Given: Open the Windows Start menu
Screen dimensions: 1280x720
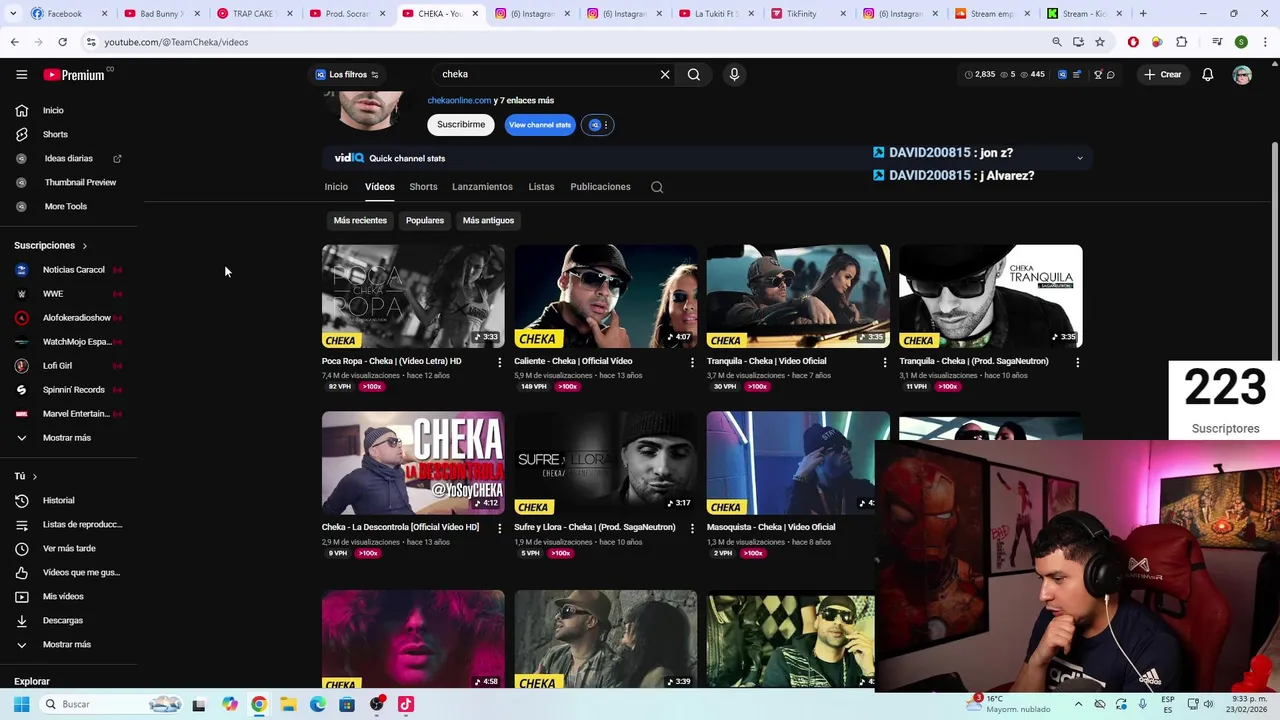Looking at the screenshot, I should pos(21,704).
